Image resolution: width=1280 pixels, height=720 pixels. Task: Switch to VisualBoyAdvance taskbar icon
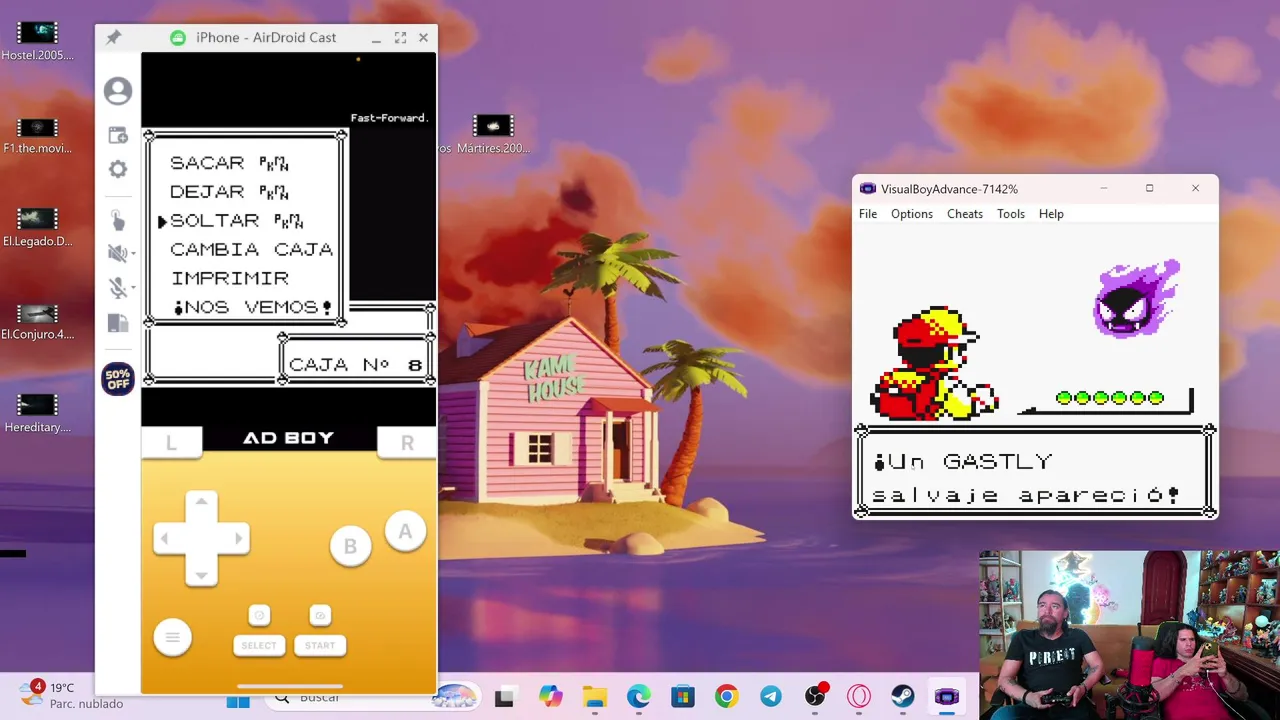947,697
